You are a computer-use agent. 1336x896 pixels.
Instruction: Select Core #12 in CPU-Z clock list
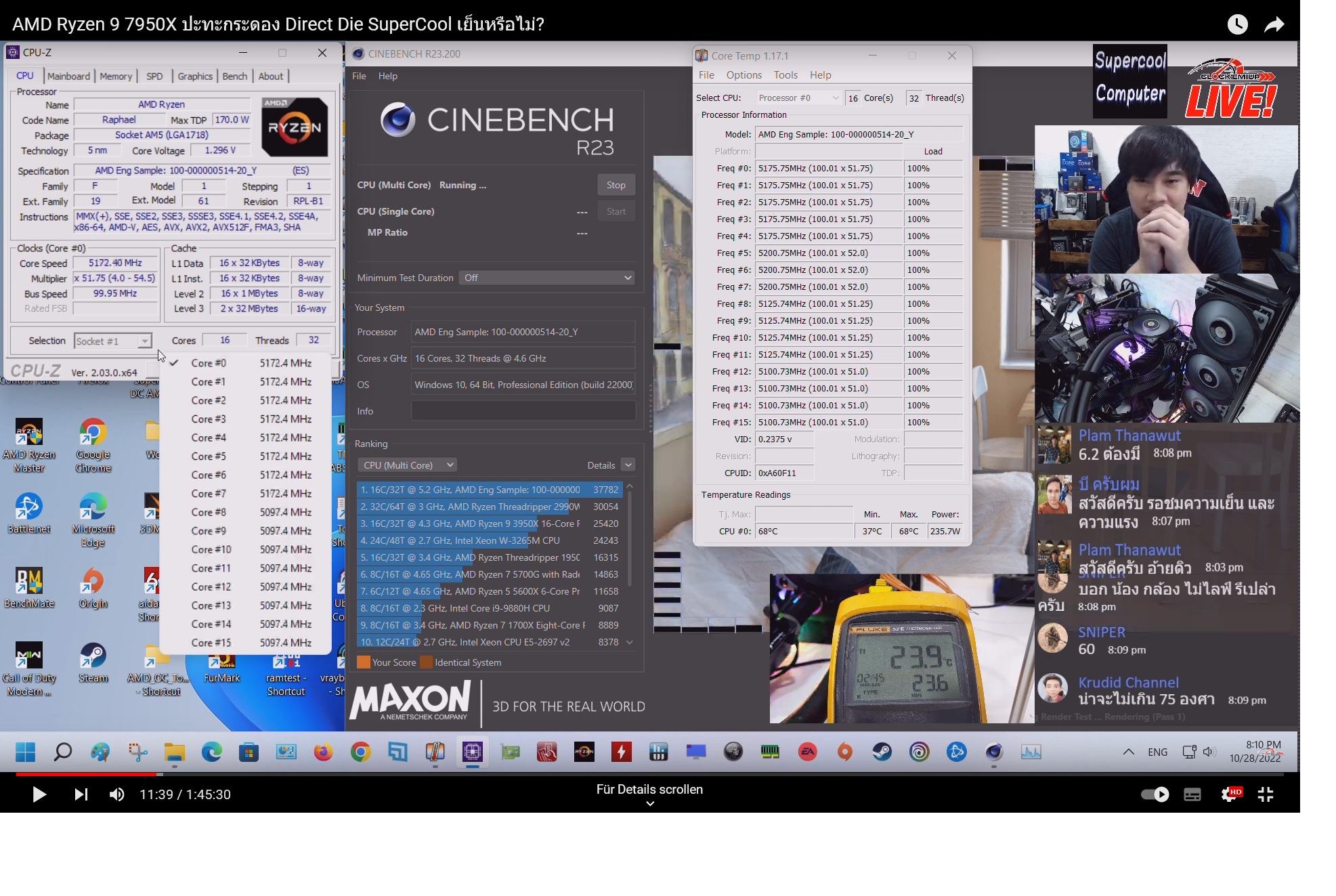(245, 586)
